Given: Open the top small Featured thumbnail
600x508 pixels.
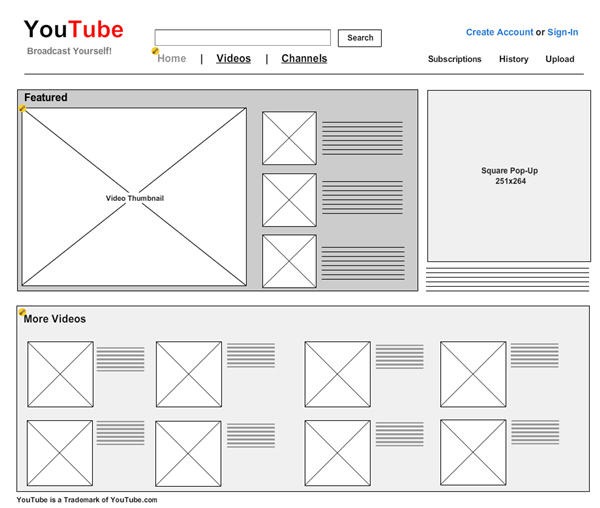Looking at the screenshot, I should tap(289, 138).
